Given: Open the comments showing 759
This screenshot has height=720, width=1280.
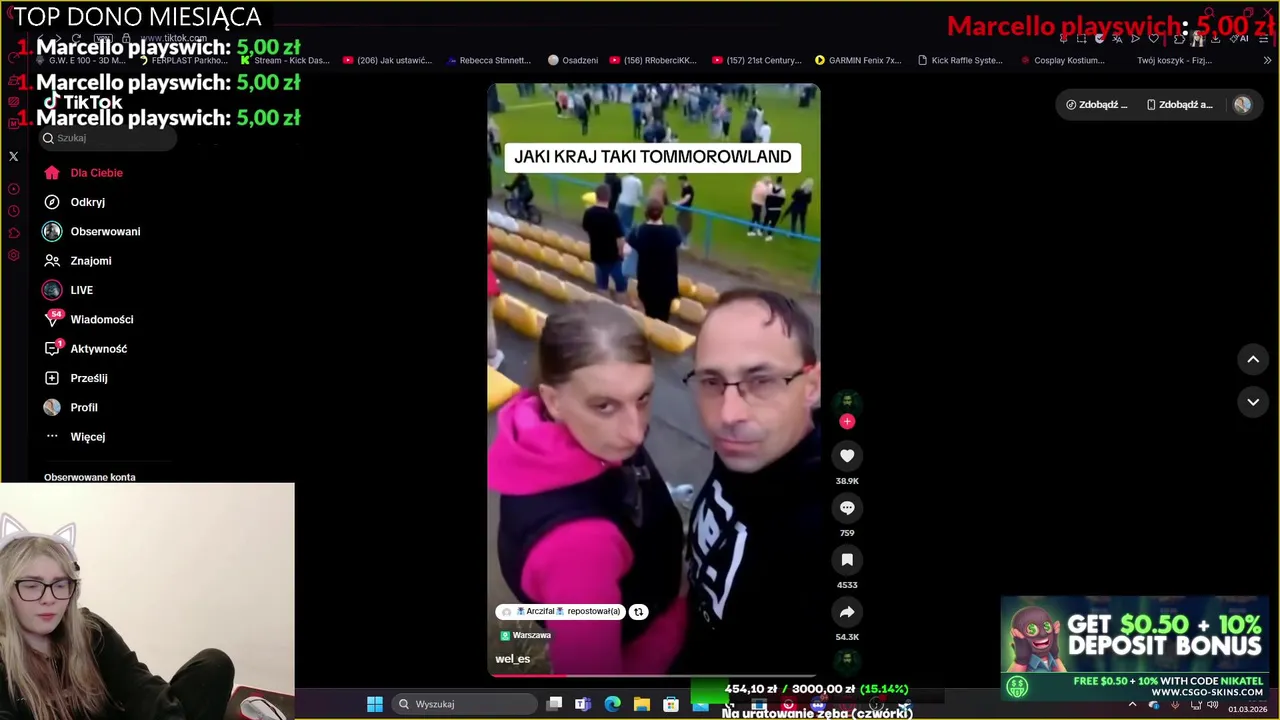Looking at the screenshot, I should click(847, 508).
